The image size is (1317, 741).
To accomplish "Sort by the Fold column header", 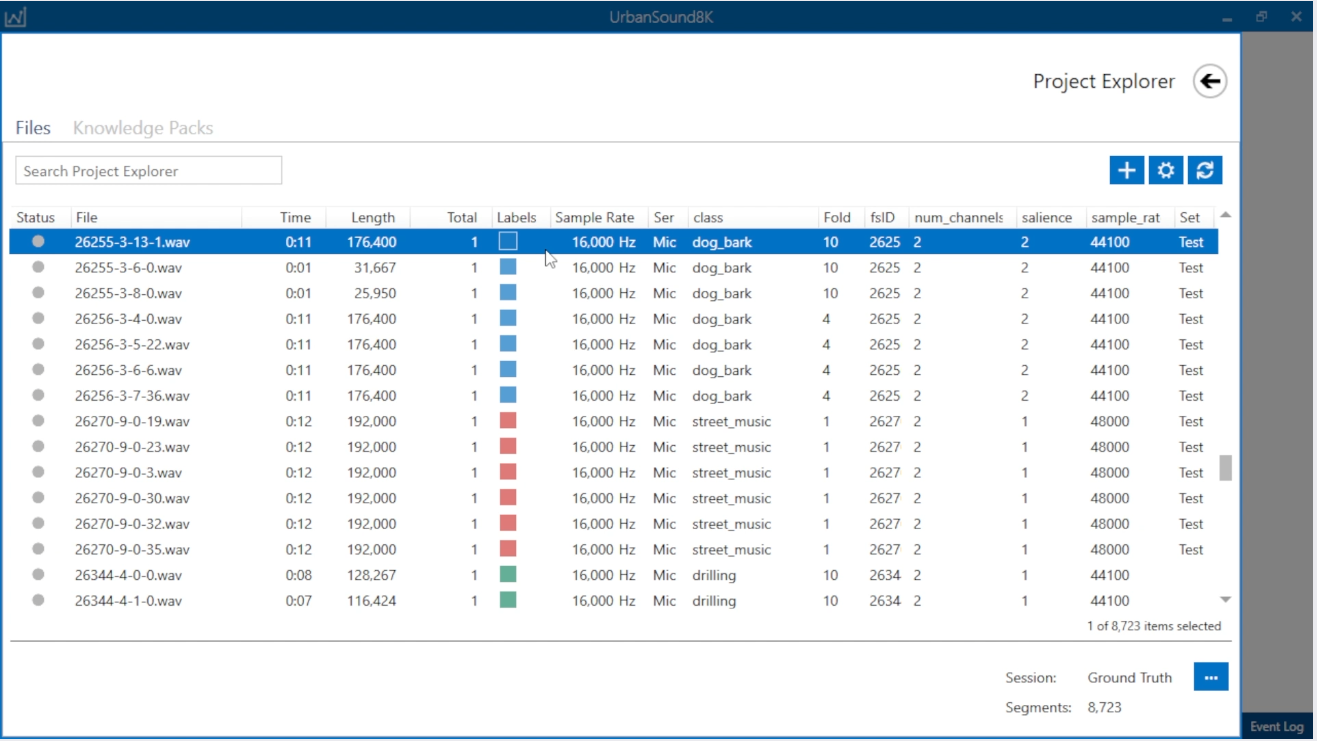I will 837,217.
